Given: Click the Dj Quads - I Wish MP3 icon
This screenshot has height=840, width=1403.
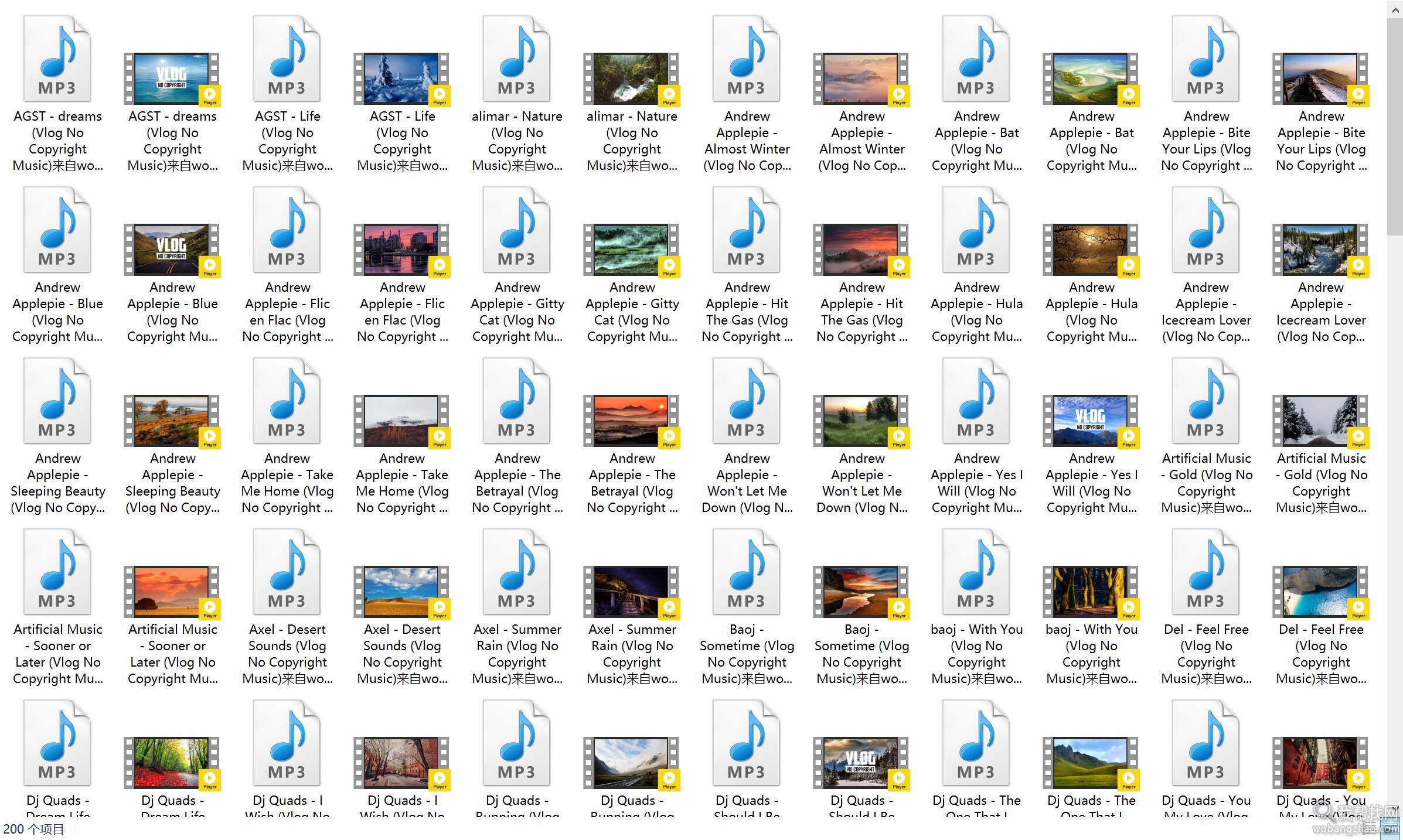Looking at the screenshot, I should pyautogui.click(x=287, y=743).
